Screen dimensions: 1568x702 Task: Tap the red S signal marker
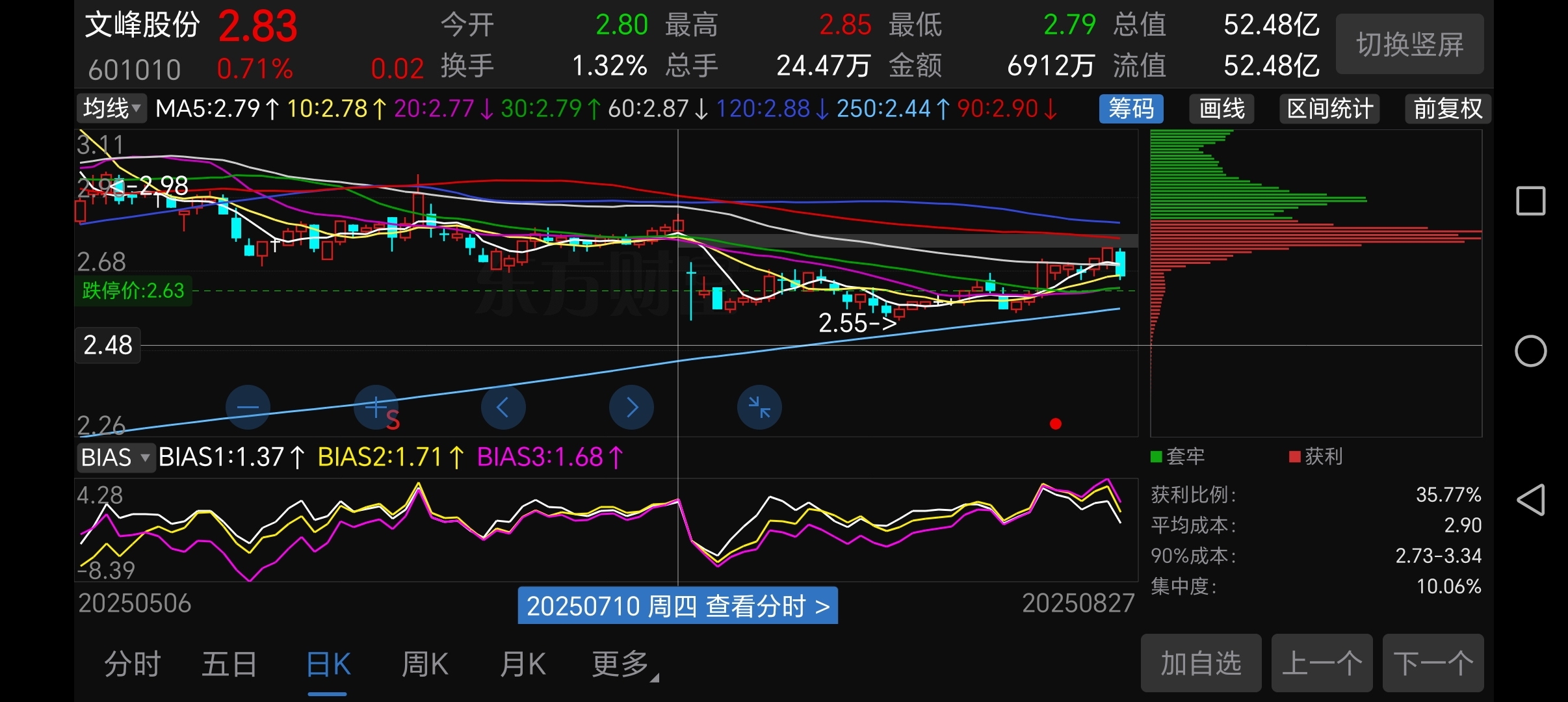coord(393,421)
